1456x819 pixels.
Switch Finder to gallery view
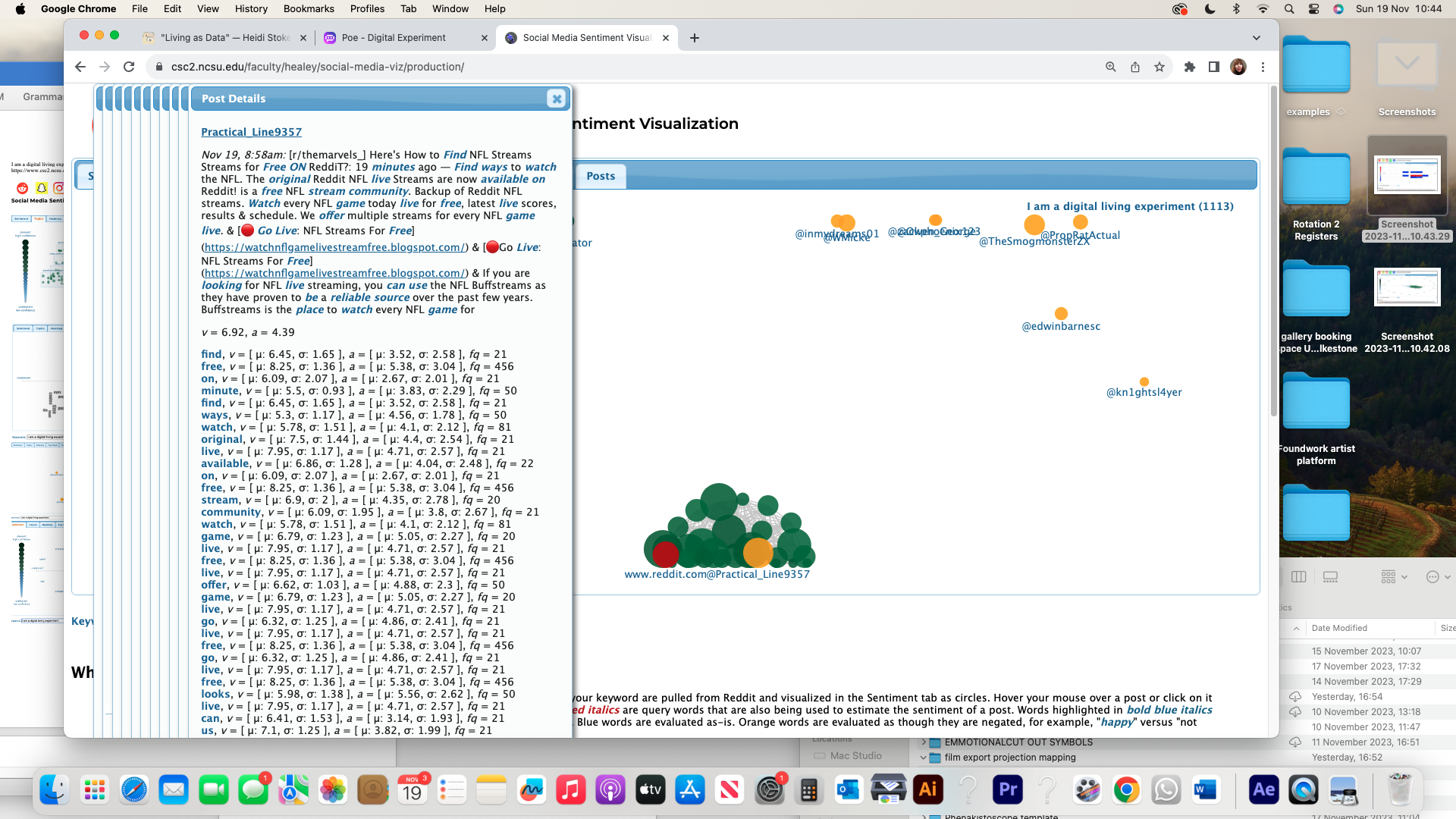[x=1330, y=577]
